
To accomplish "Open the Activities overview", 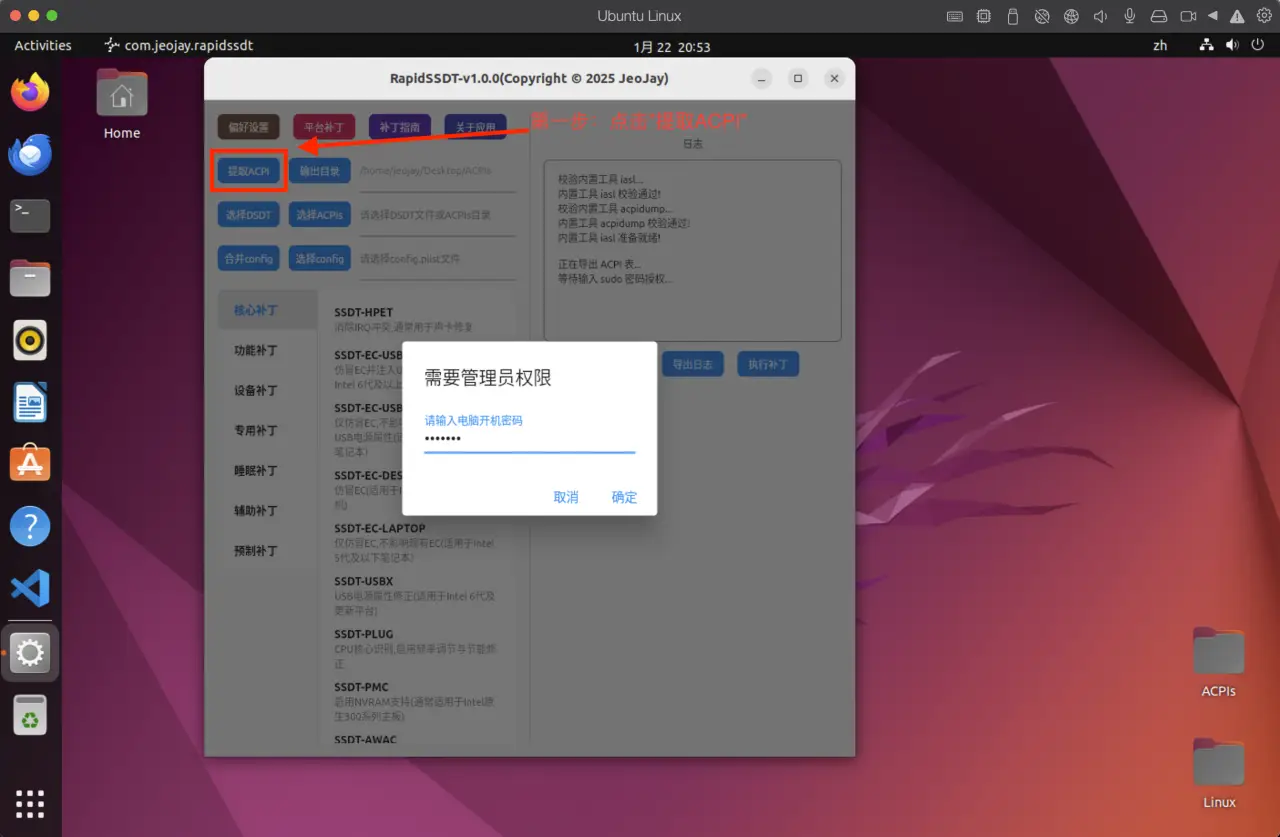I will point(43,46).
